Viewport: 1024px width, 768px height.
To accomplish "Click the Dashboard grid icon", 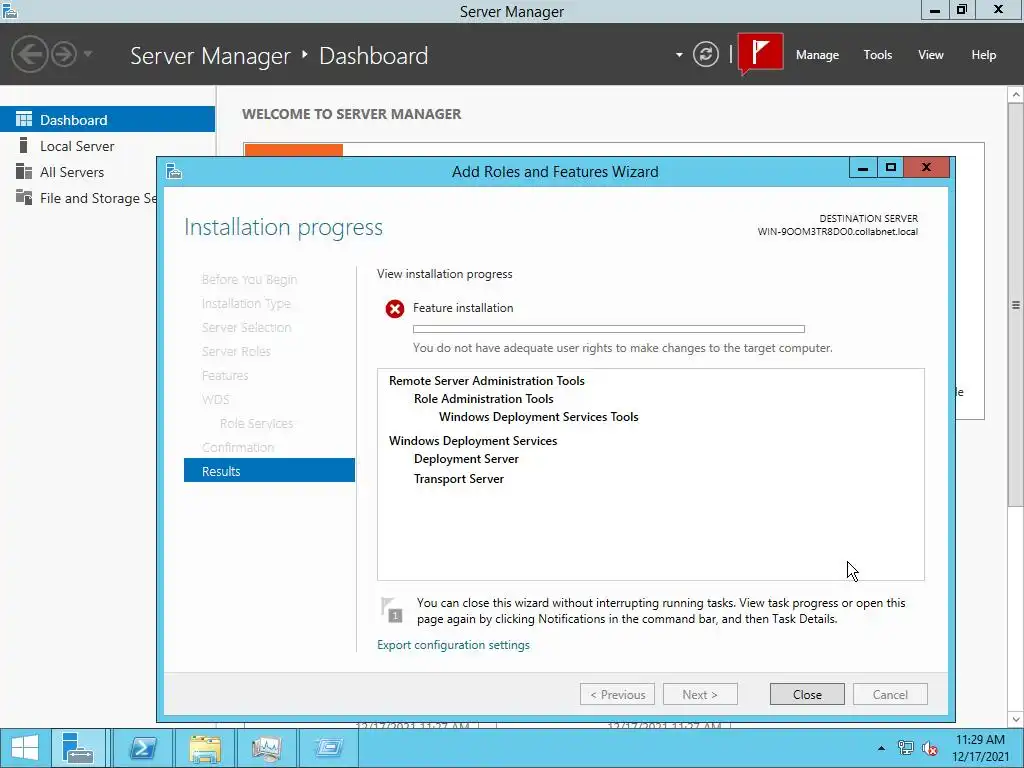I will (x=24, y=119).
